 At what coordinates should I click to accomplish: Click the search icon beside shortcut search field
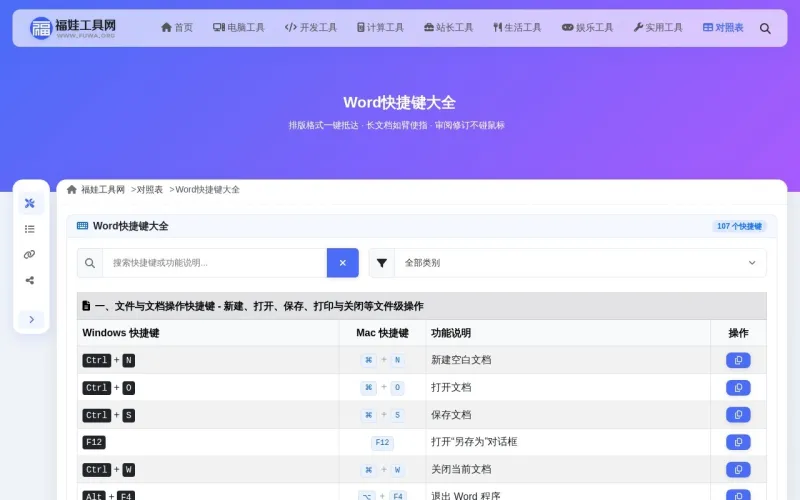tap(90, 263)
